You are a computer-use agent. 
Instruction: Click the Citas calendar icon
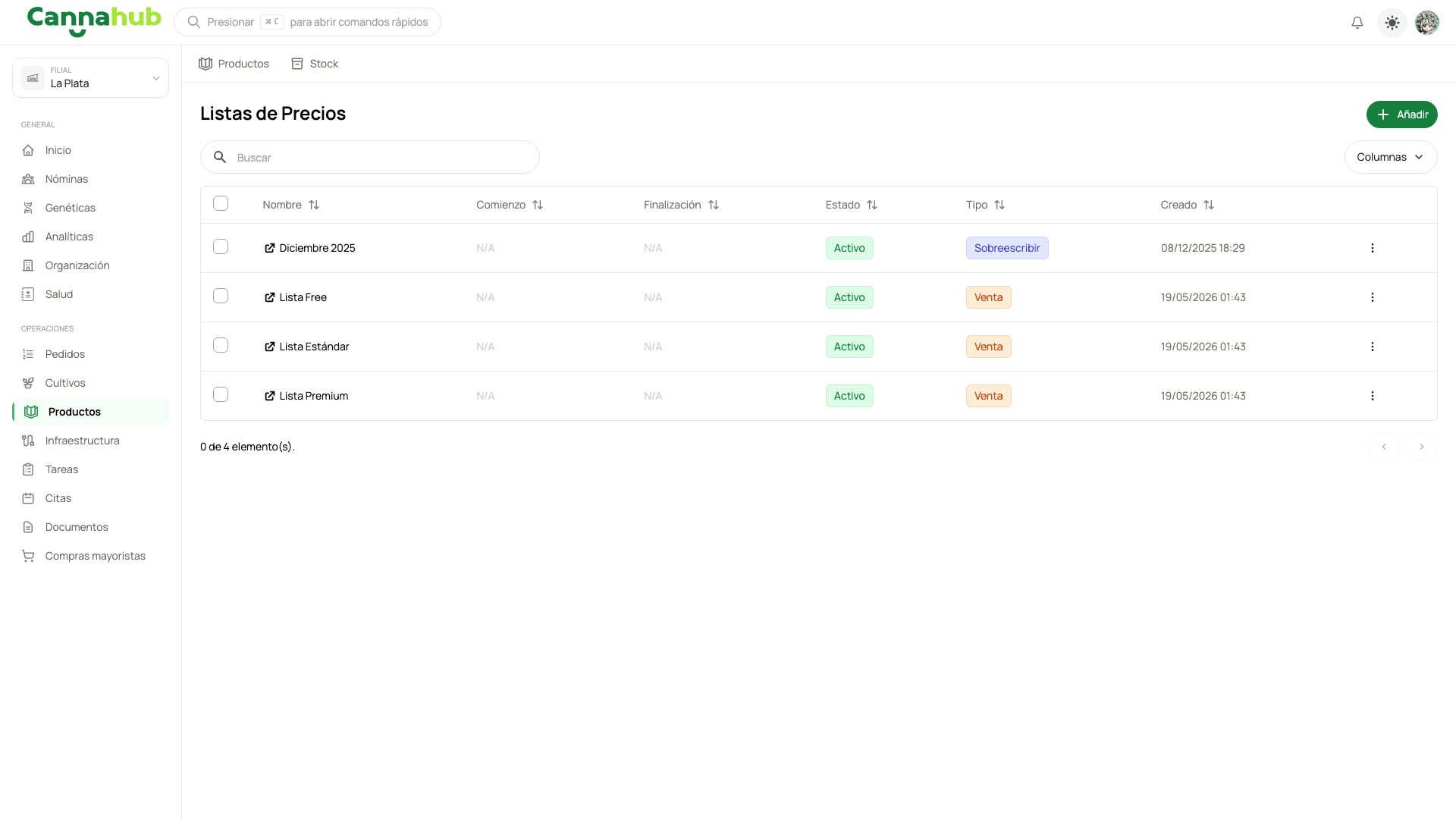pyautogui.click(x=28, y=498)
